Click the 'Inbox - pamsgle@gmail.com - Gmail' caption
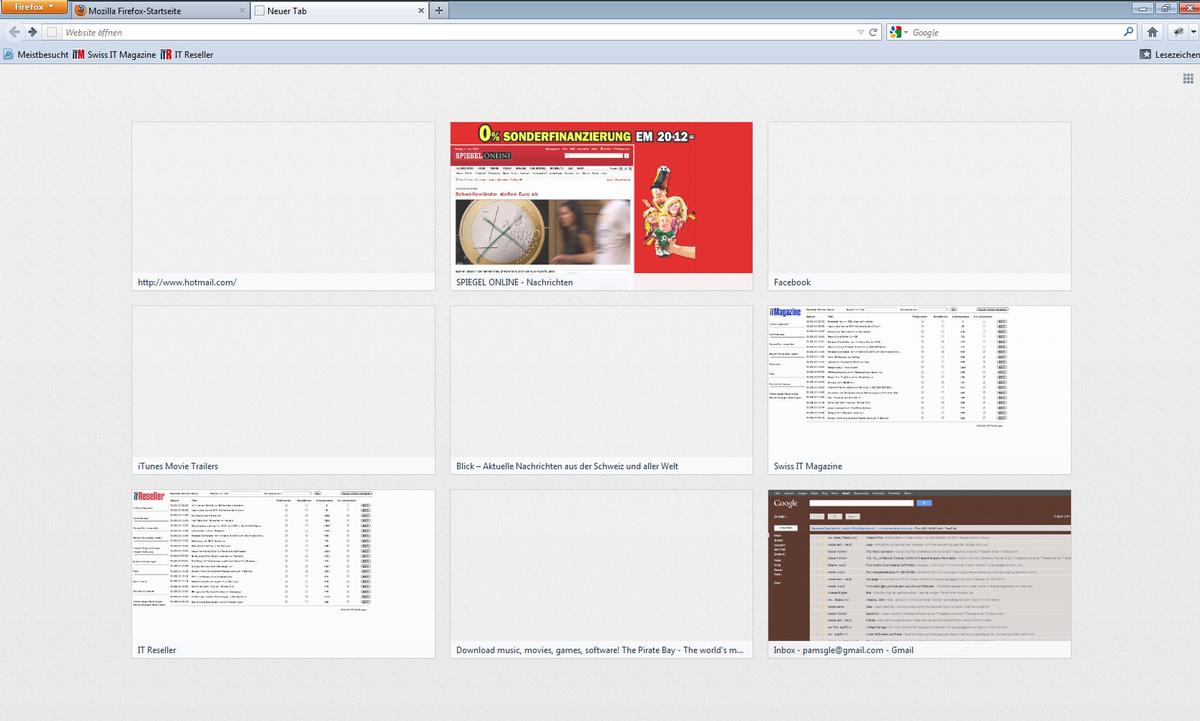 pyautogui.click(x=844, y=650)
